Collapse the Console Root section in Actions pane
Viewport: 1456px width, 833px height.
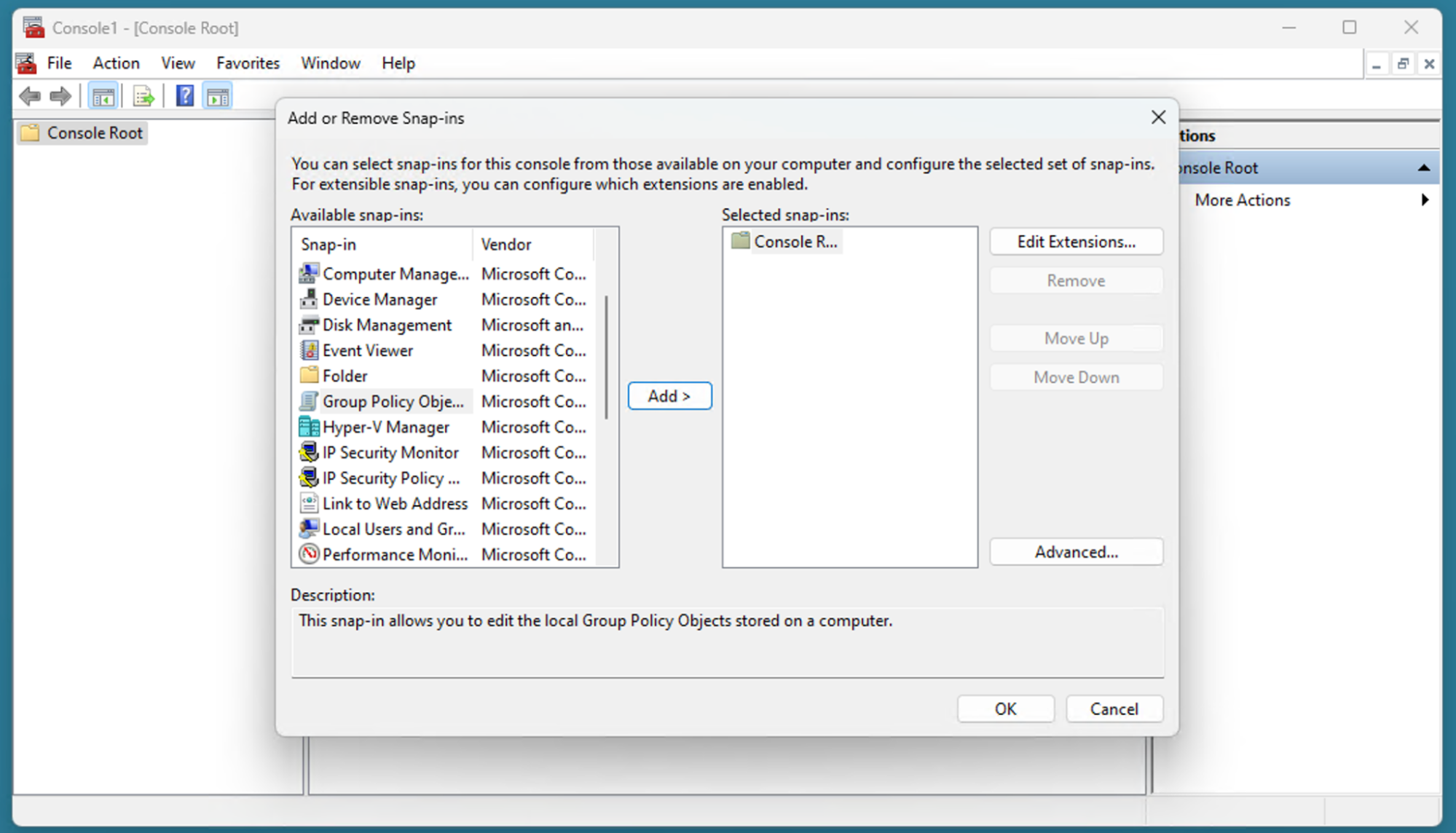(1424, 167)
